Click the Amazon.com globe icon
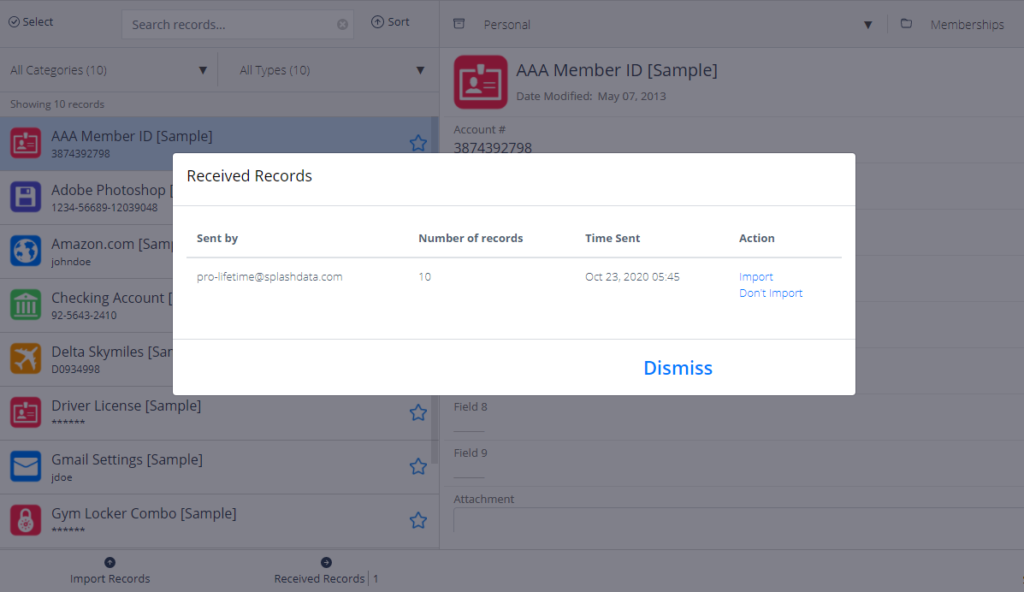Viewport: 1024px width, 592px height. coord(26,251)
